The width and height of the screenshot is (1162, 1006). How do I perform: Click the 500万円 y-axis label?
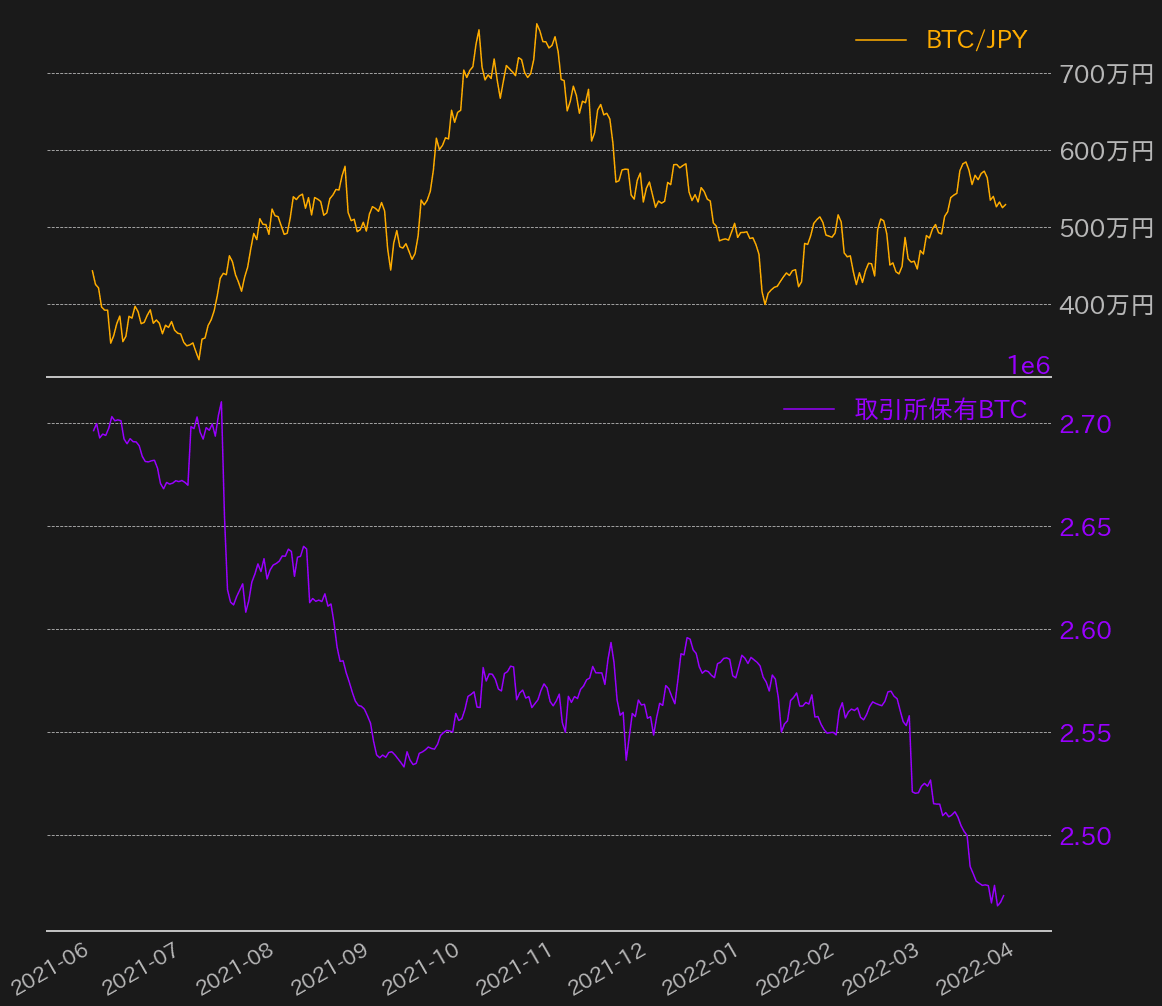[1106, 228]
